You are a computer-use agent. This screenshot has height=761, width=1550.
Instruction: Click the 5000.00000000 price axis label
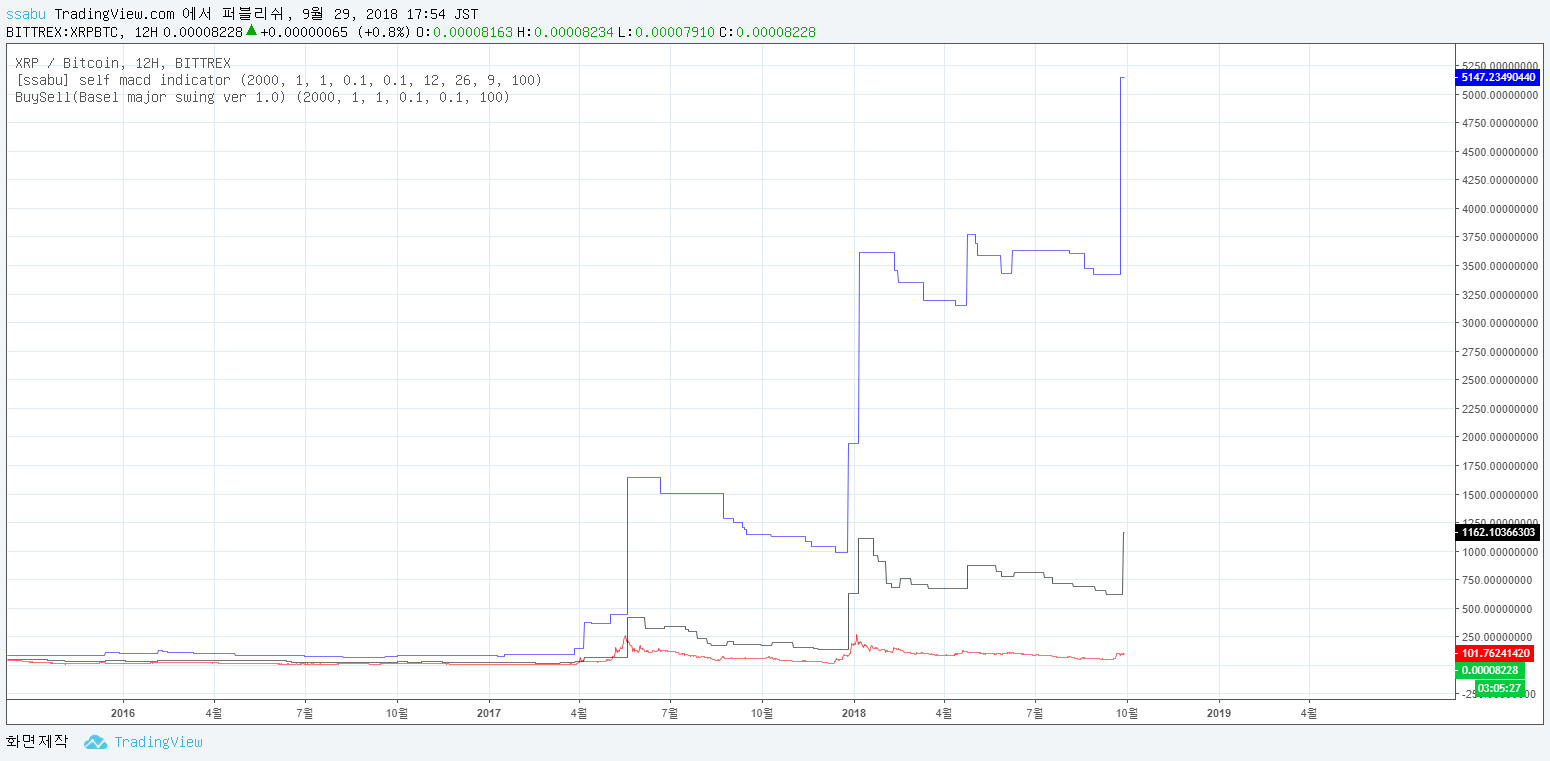click(1499, 96)
